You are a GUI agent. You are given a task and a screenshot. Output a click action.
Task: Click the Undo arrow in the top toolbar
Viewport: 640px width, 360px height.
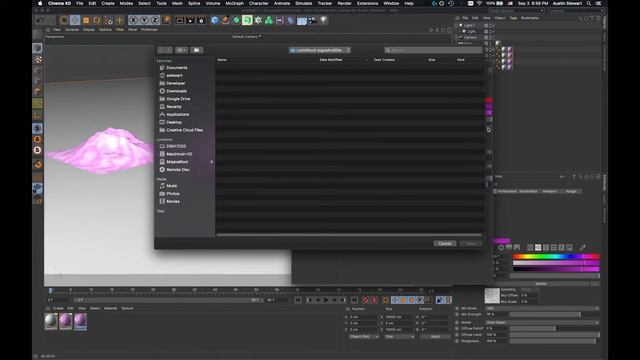coord(40,20)
